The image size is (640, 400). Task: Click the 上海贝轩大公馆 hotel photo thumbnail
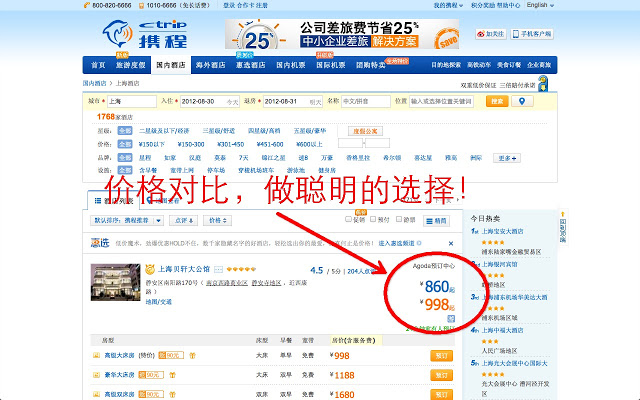click(x=116, y=282)
